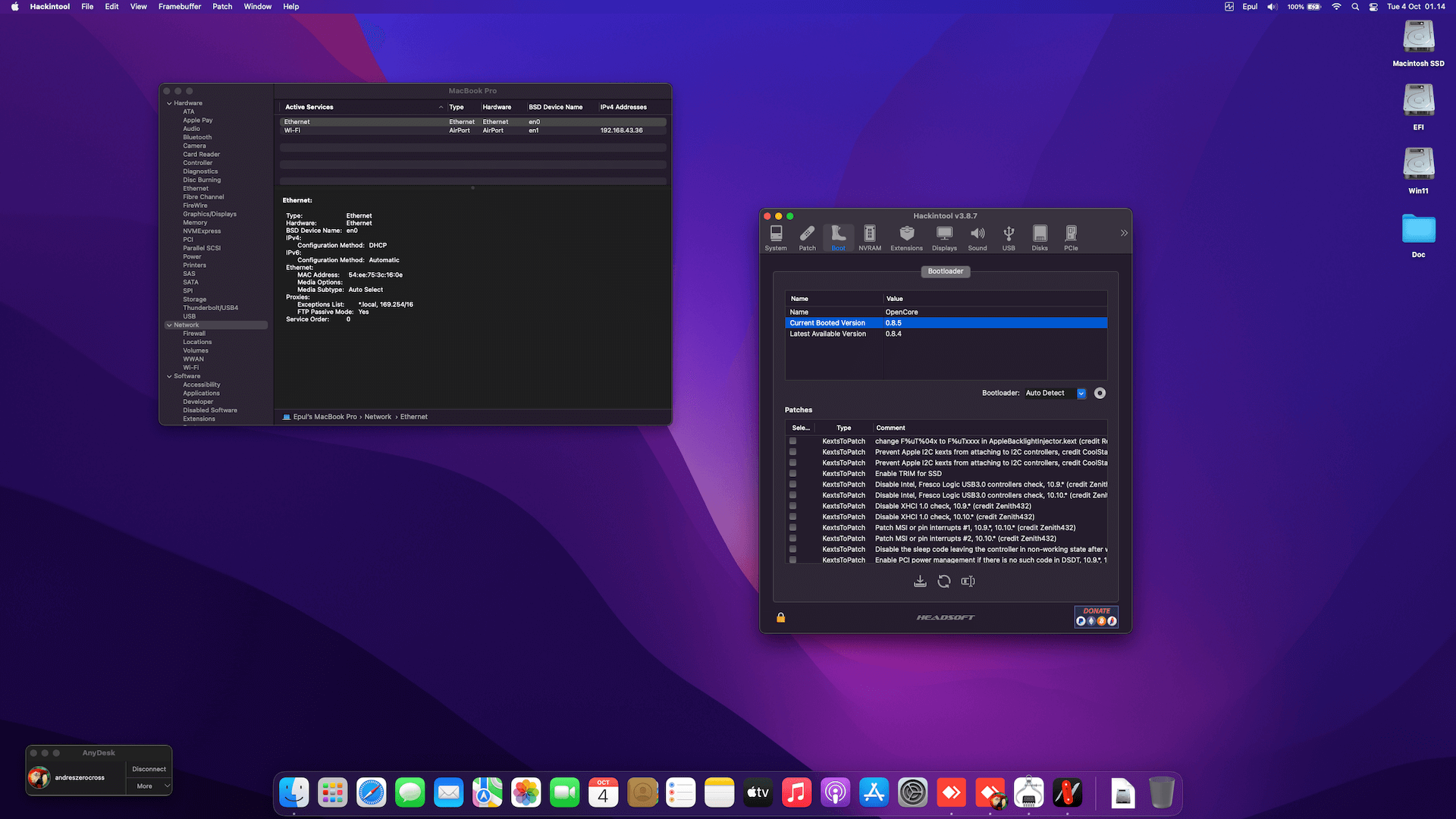Toggle checkbox for Enable PCI power management patch
The width and height of the screenshot is (1456, 819).
point(792,560)
